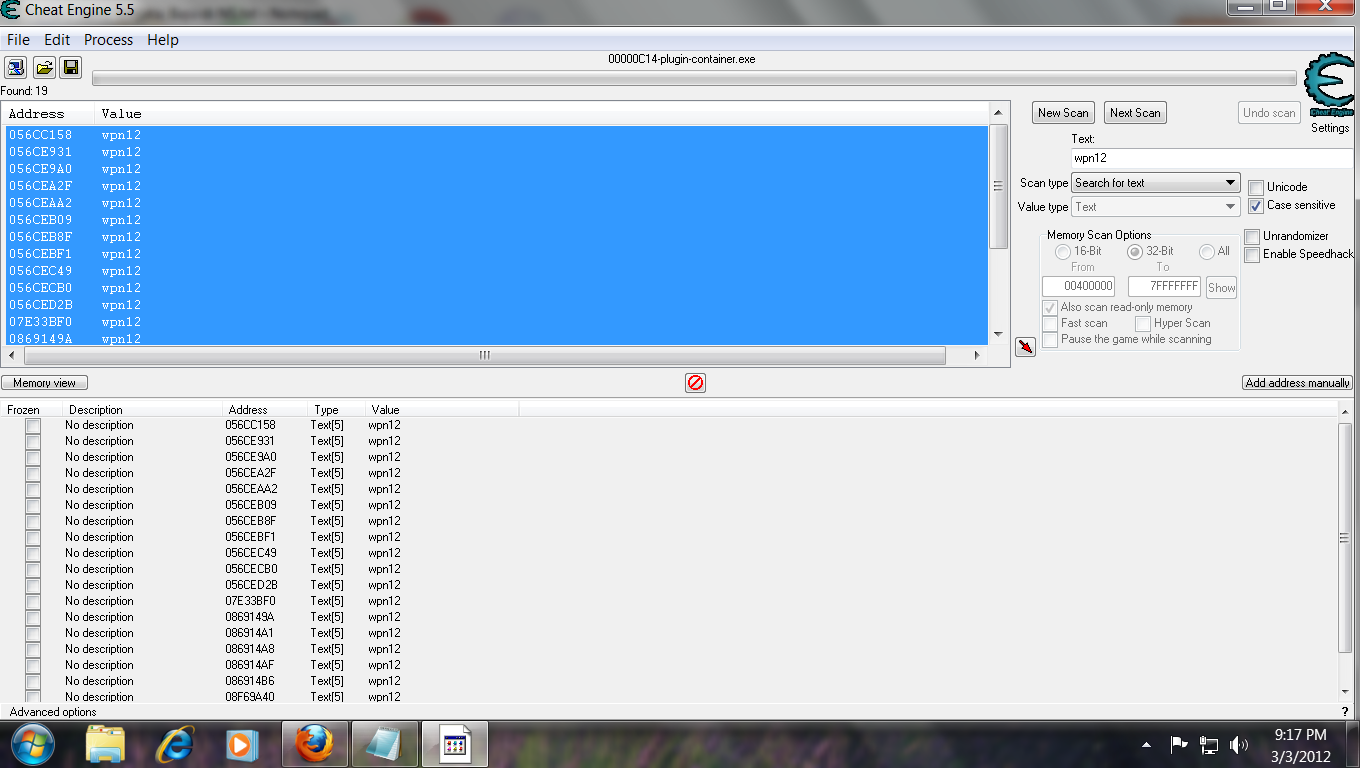Click clock showing 9:17 PM
The width and height of the screenshot is (1360, 768).
click(x=1300, y=735)
